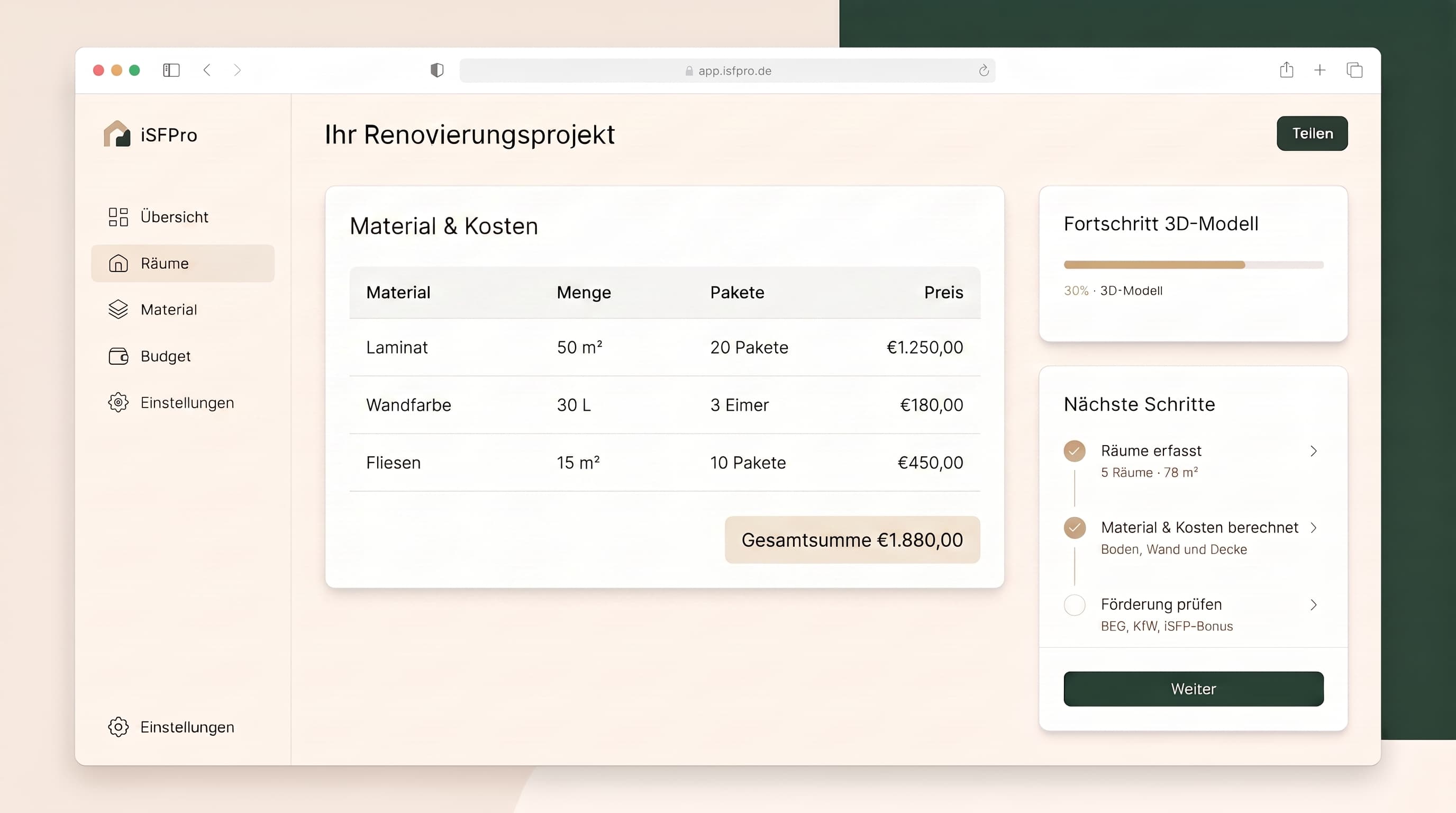This screenshot has height=813, width=1456.
Task: Open Einstellungen at the sidebar bottom
Action: tap(183, 727)
